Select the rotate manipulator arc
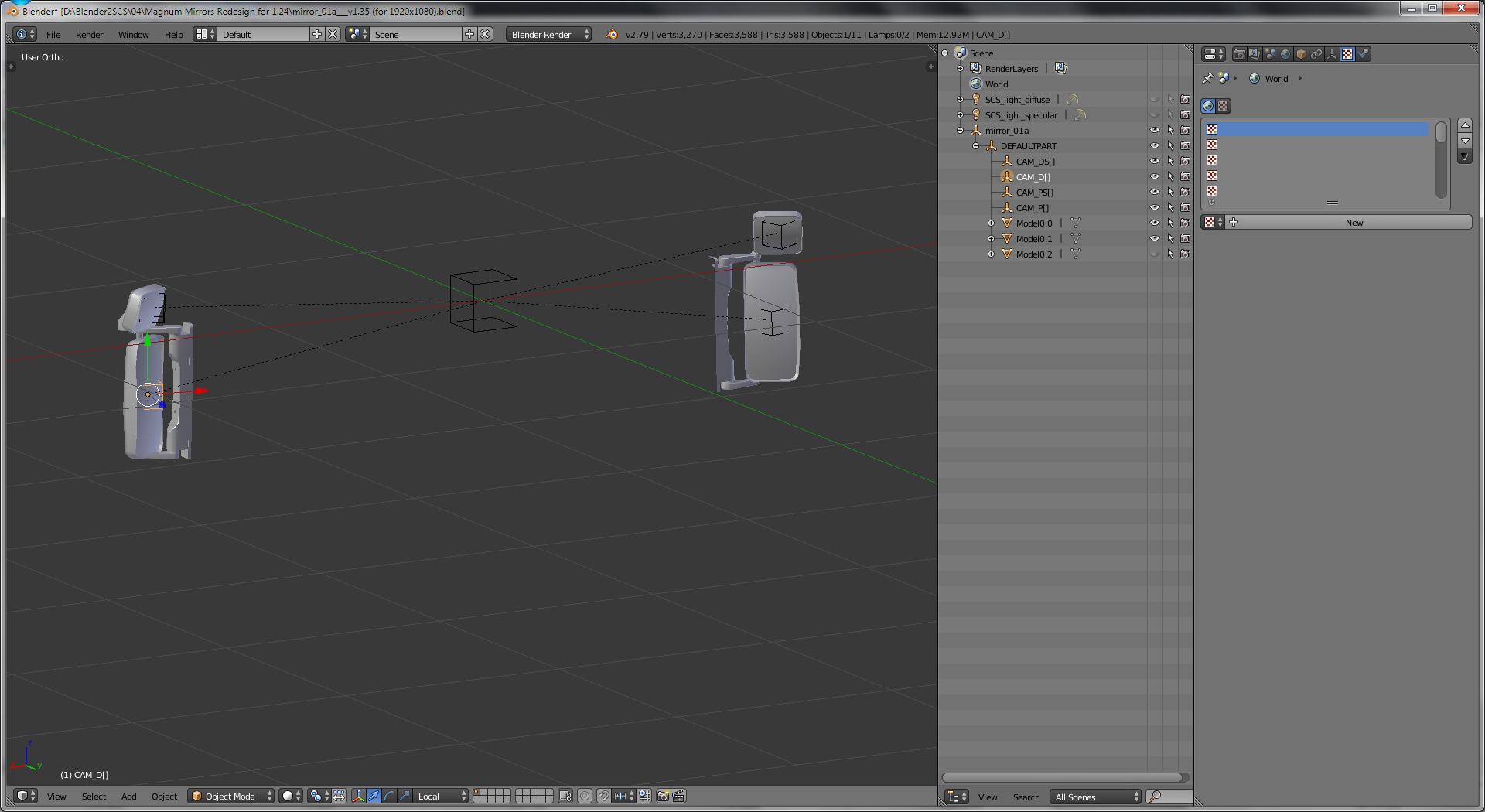Viewport: 1485px width, 812px height. point(389,796)
